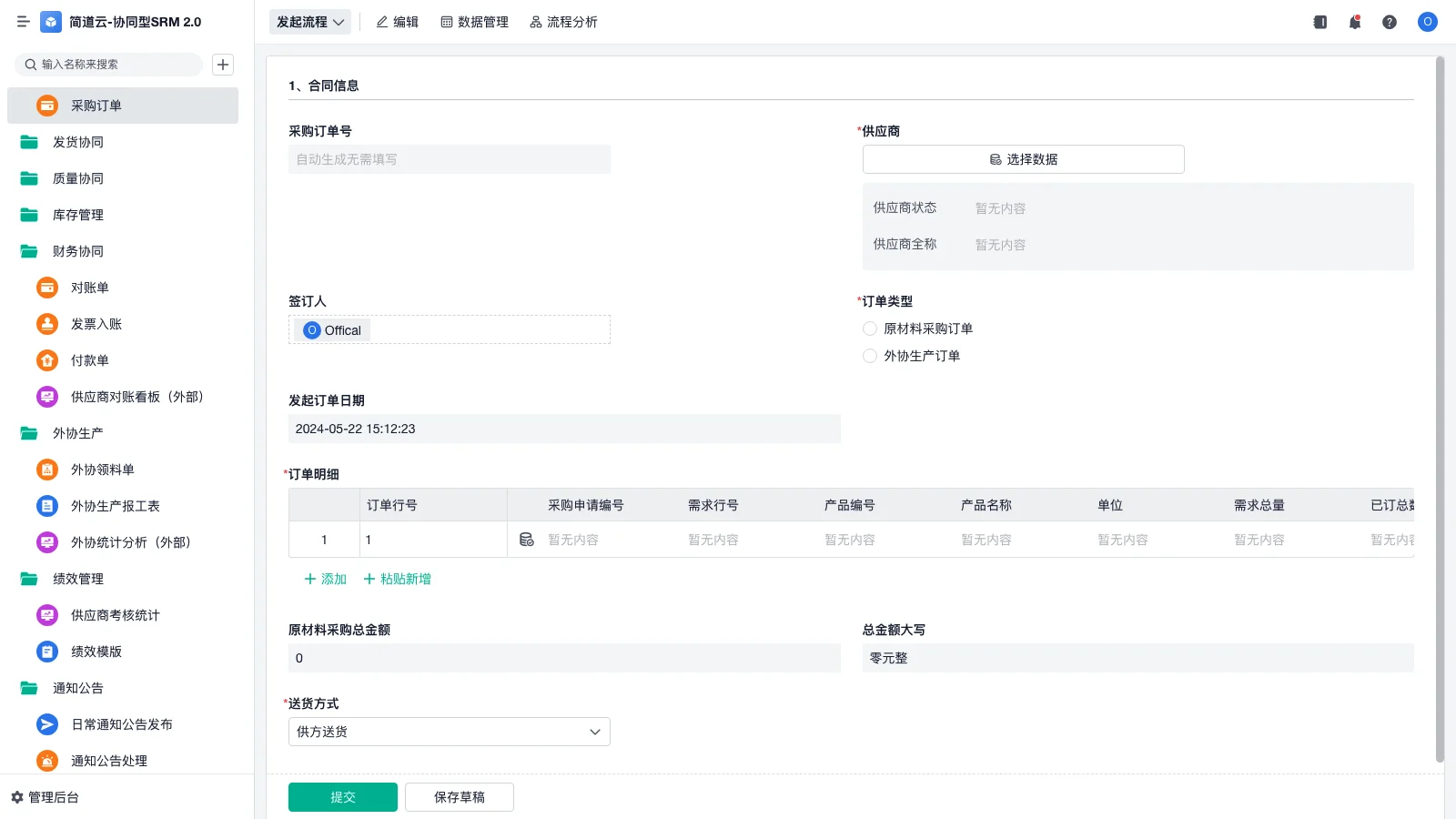Screen dimensions: 1456x819
Task: Click the 粘贴新增 link
Action: coord(398,579)
